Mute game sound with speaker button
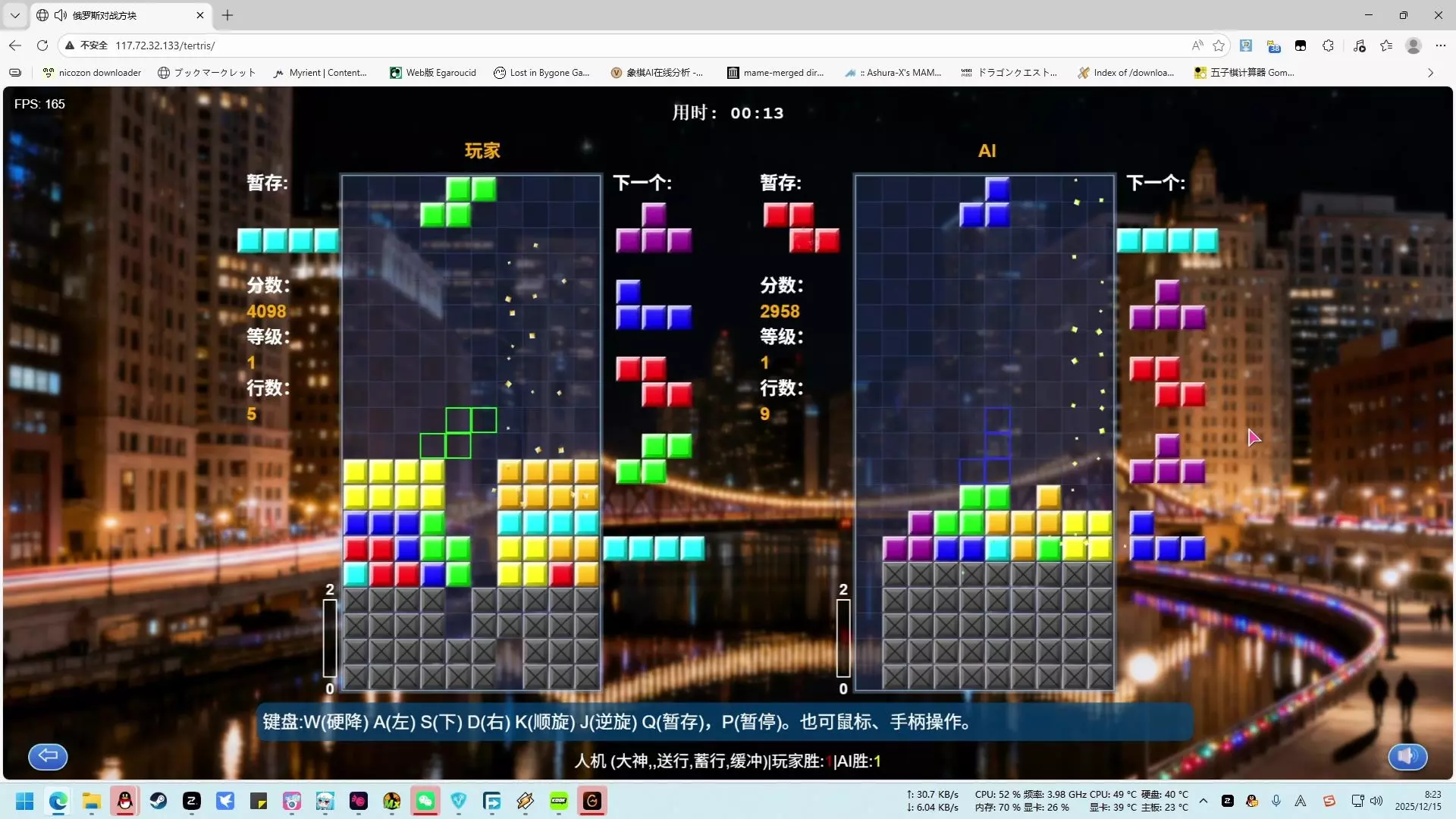 click(1407, 756)
